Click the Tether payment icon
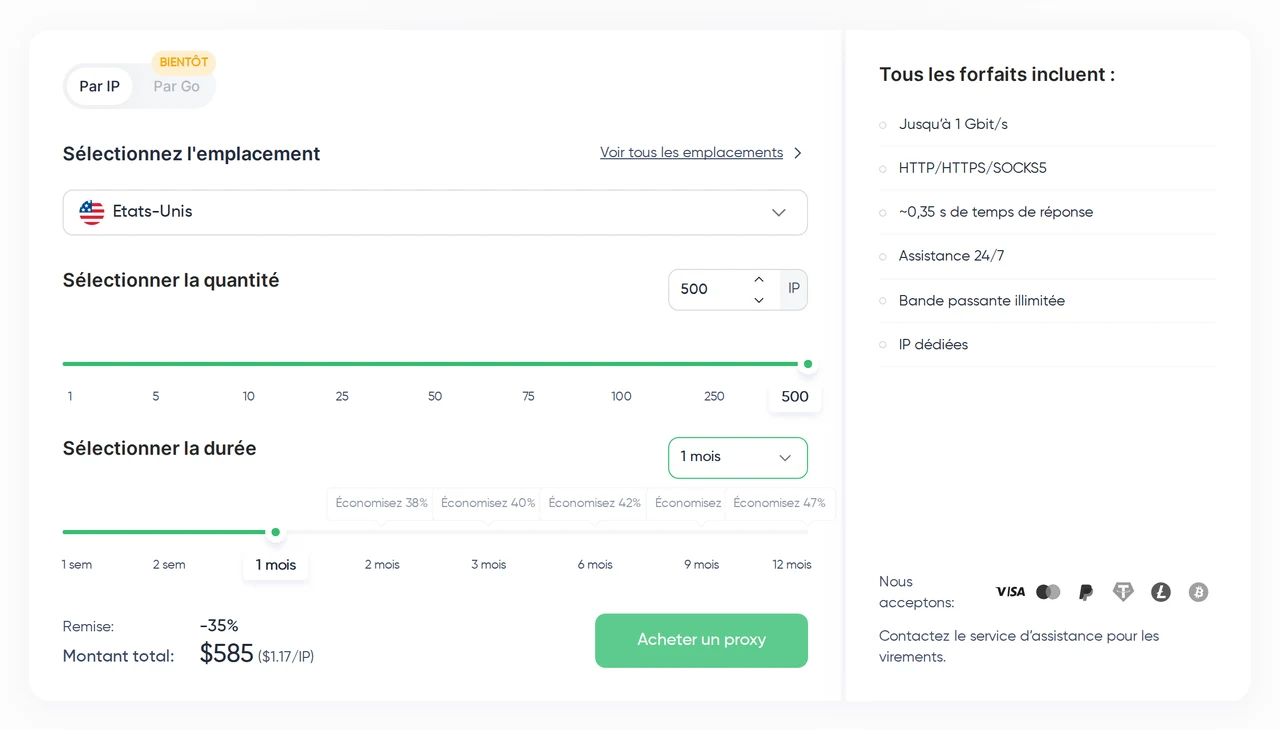The height and width of the screenshot is (730, 1280). click(x=1123, y=592)
